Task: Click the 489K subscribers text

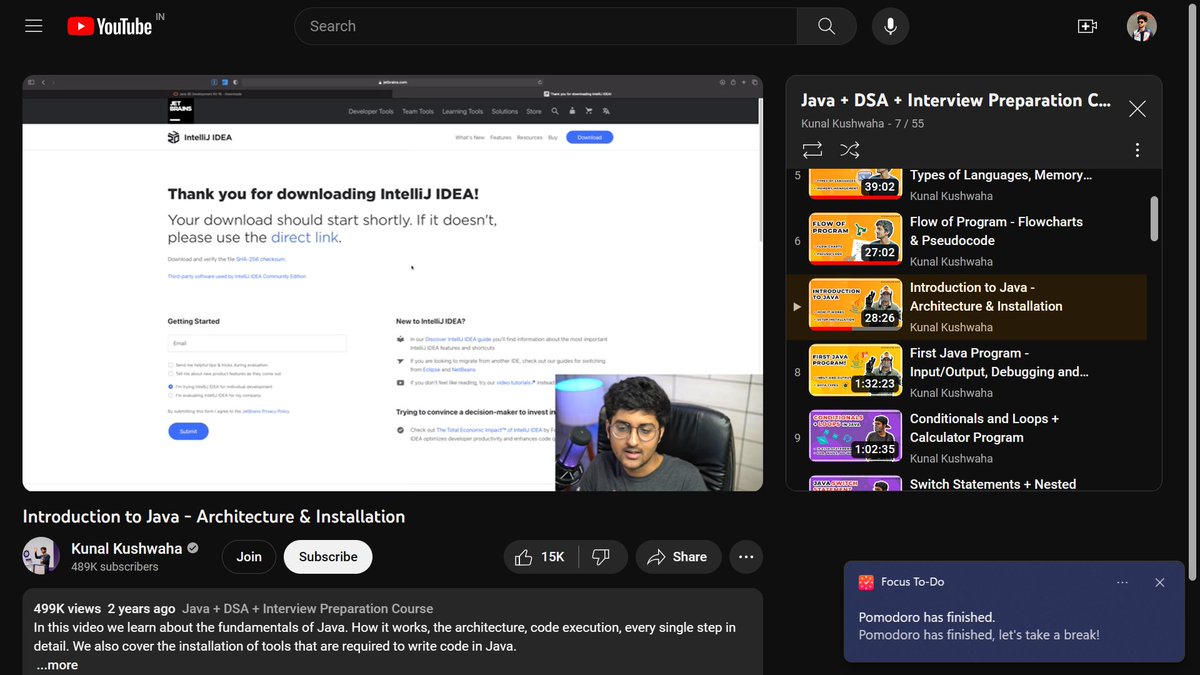Action: (115, 567)
